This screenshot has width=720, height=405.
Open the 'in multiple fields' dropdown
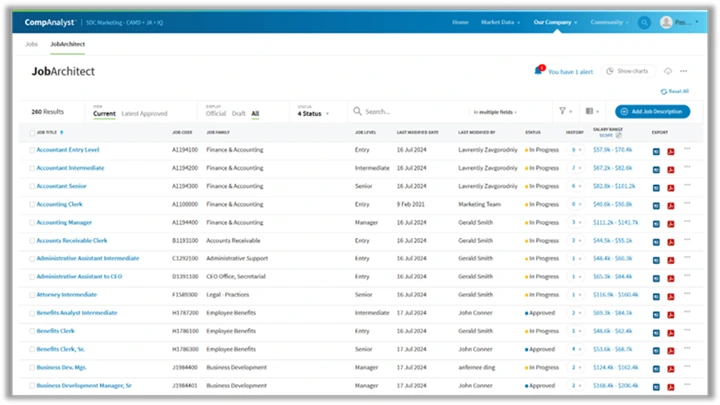click(x=495, y=112)
